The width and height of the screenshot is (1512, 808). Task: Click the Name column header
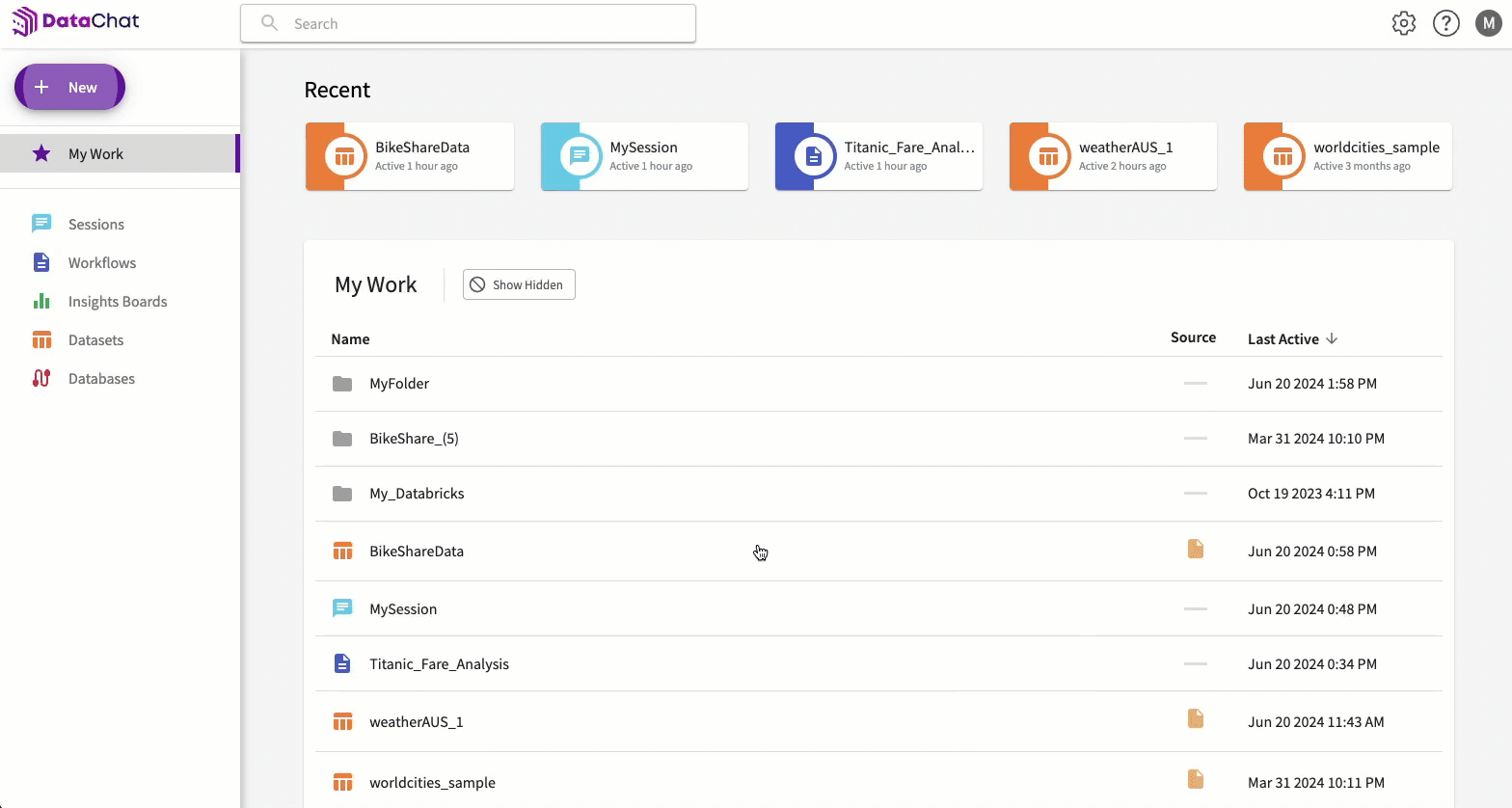pyautogui.click(x=350, y=339)
